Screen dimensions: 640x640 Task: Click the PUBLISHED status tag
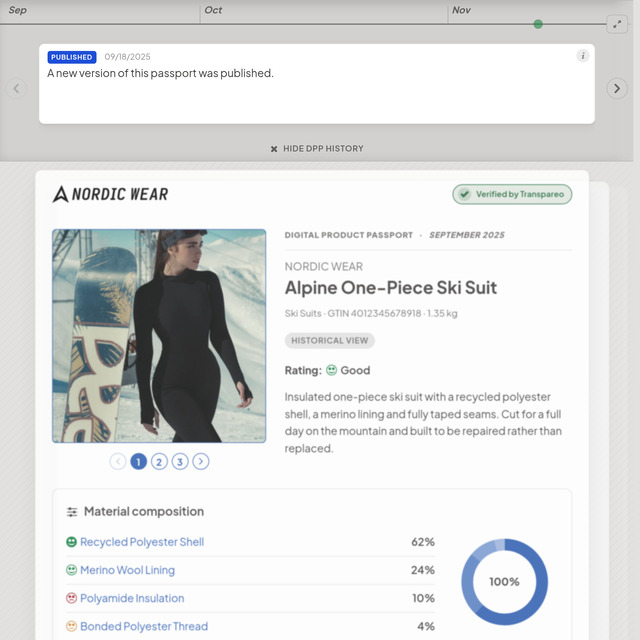(72, 57)
